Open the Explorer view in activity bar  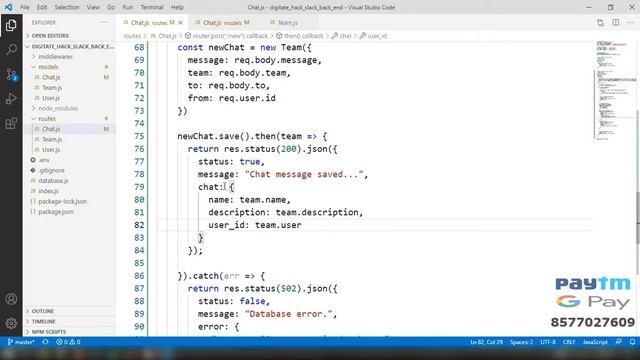11,25
